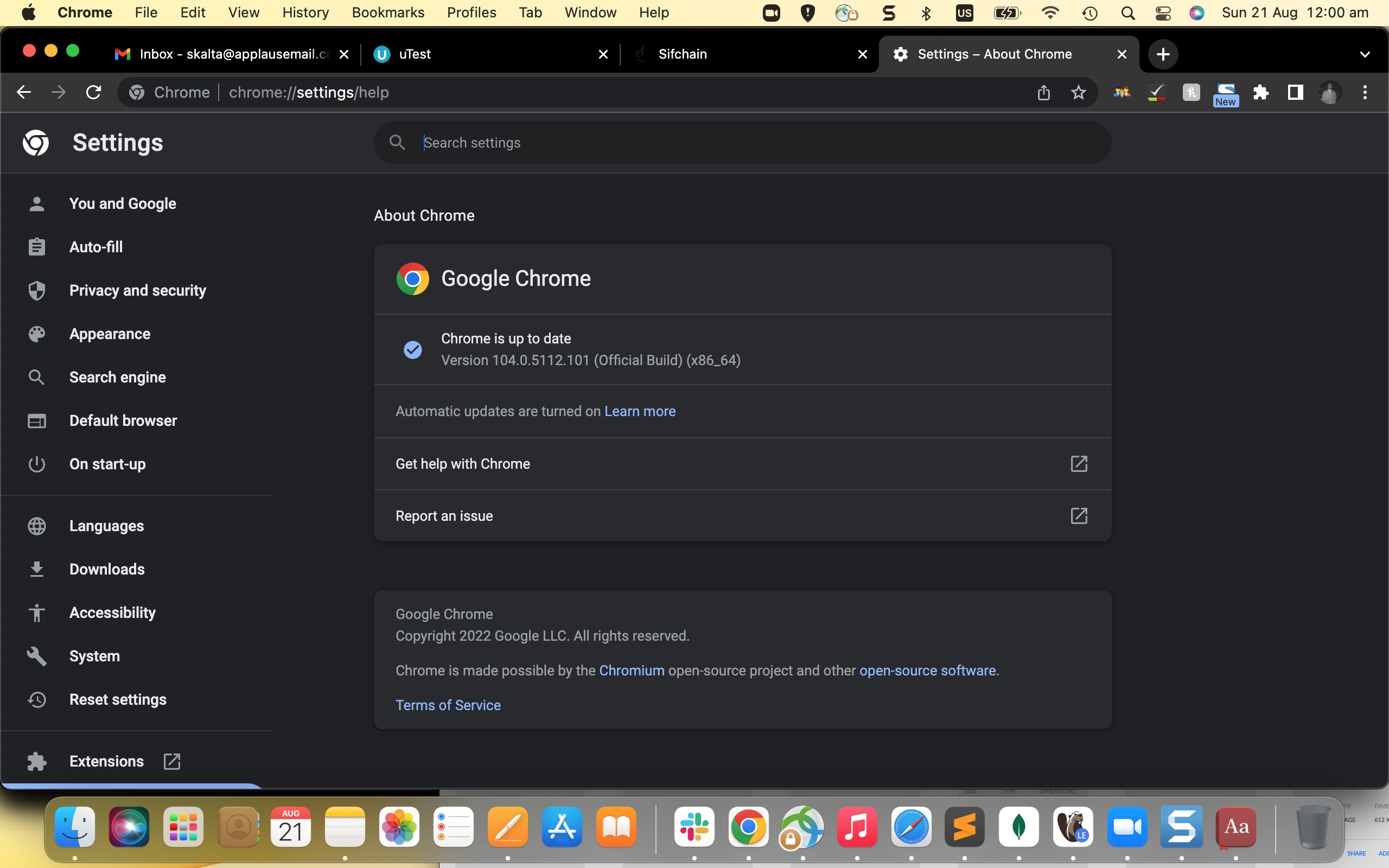
Task: Launch Zoom from the Dock
Action: tap(1129, 828)
